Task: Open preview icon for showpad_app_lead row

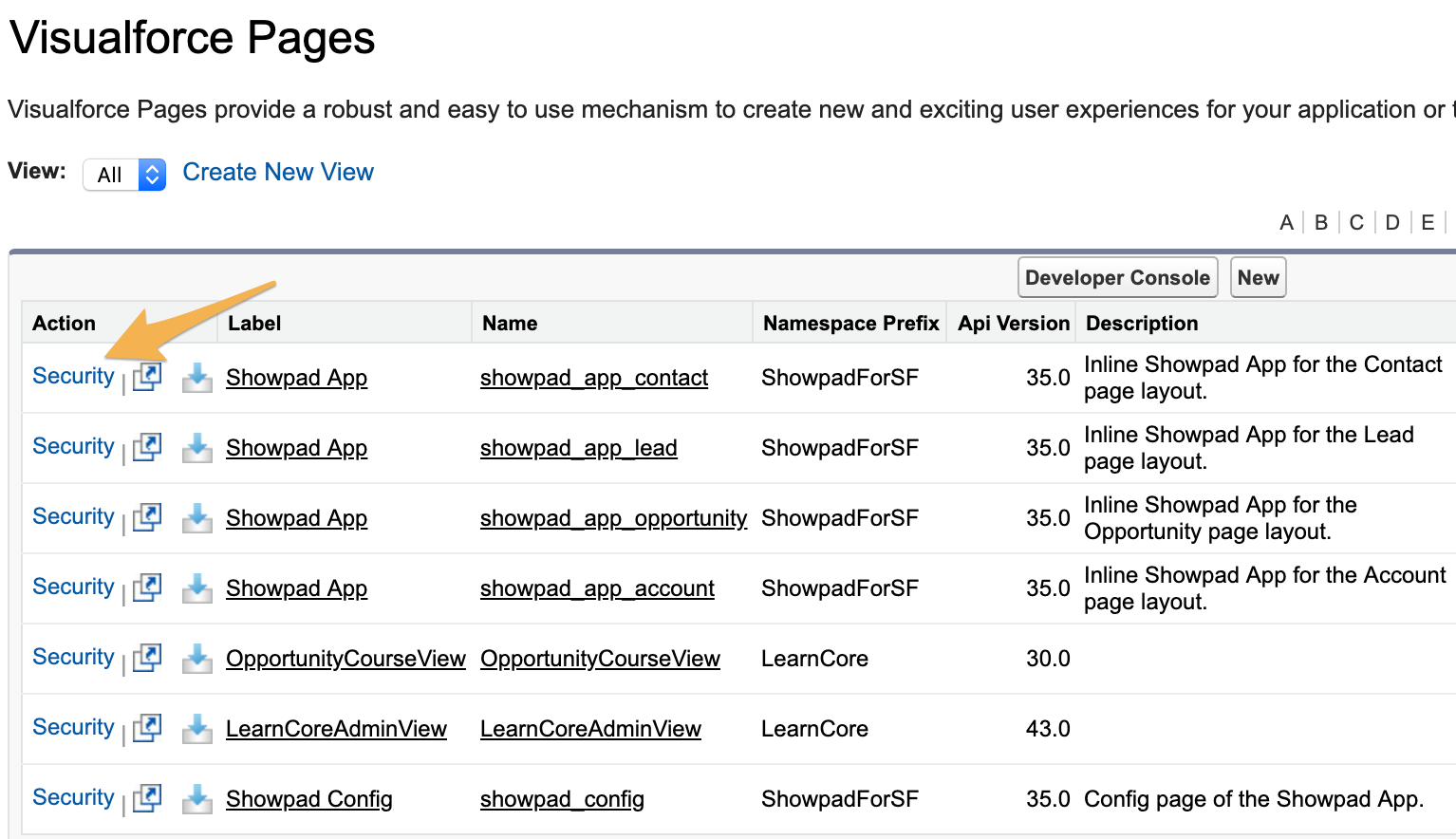Action: pos(147,447)
